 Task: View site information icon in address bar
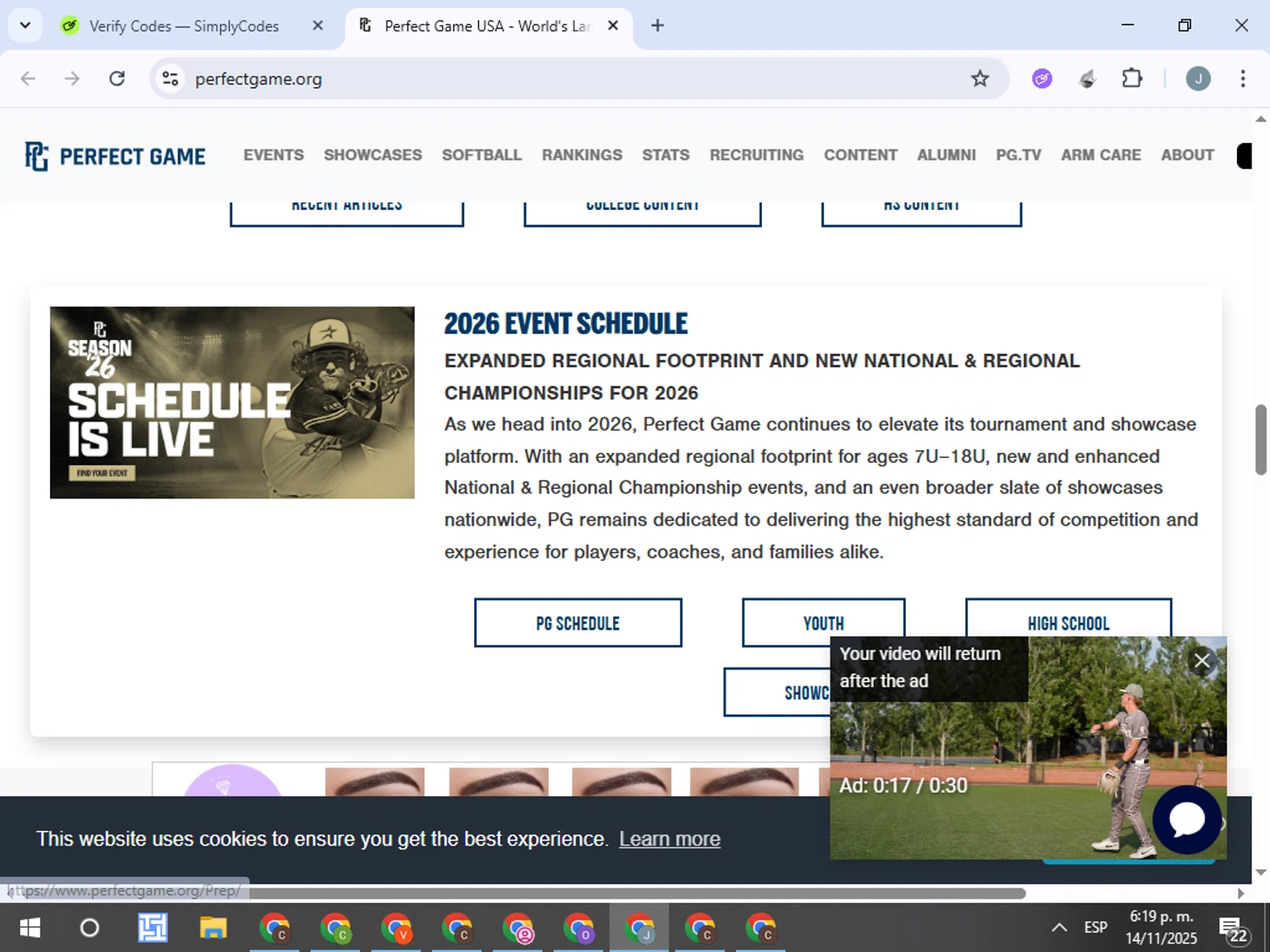point(170,79)
